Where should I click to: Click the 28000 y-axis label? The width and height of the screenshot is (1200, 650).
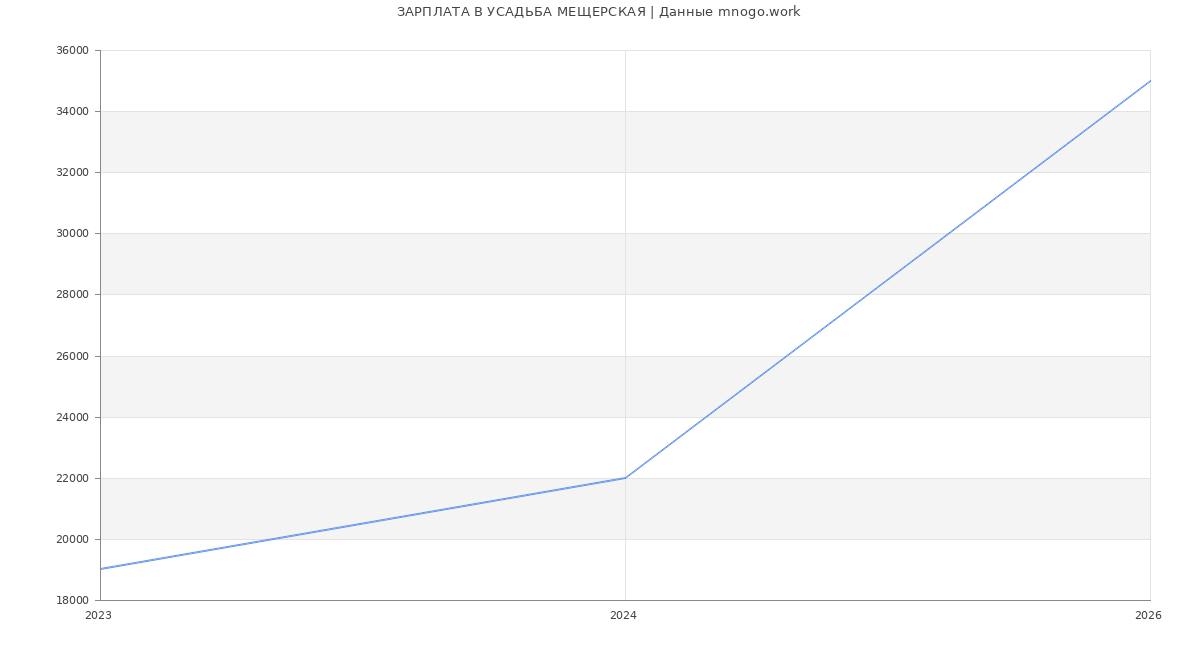[x=72, y=295]
